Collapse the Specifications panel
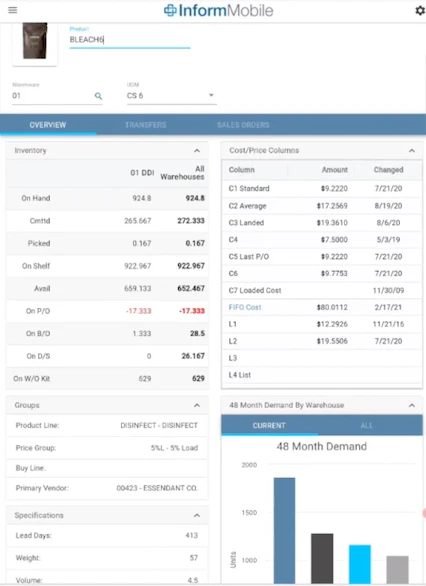 (x=197, y=515)
